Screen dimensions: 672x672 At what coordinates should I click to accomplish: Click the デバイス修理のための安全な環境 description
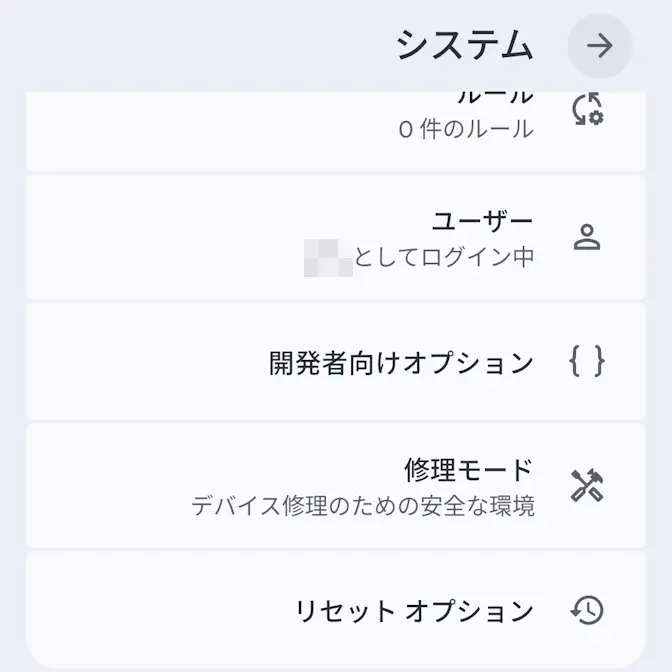point(363,505)
